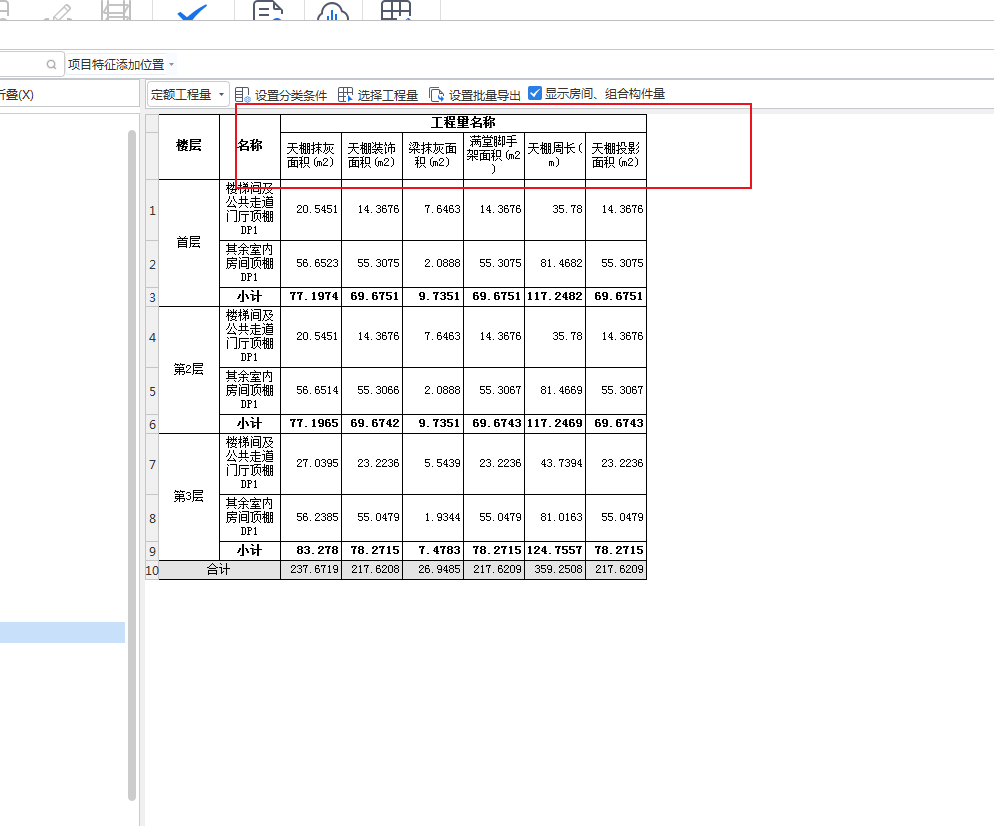This screenshot has height=826, width=994.
Task: Click total value 217.6208
Action: [372, 570]
